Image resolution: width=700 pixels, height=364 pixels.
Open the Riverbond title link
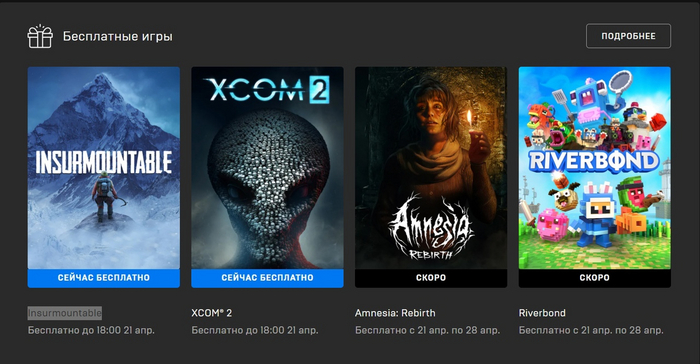(x=542, y=313)
